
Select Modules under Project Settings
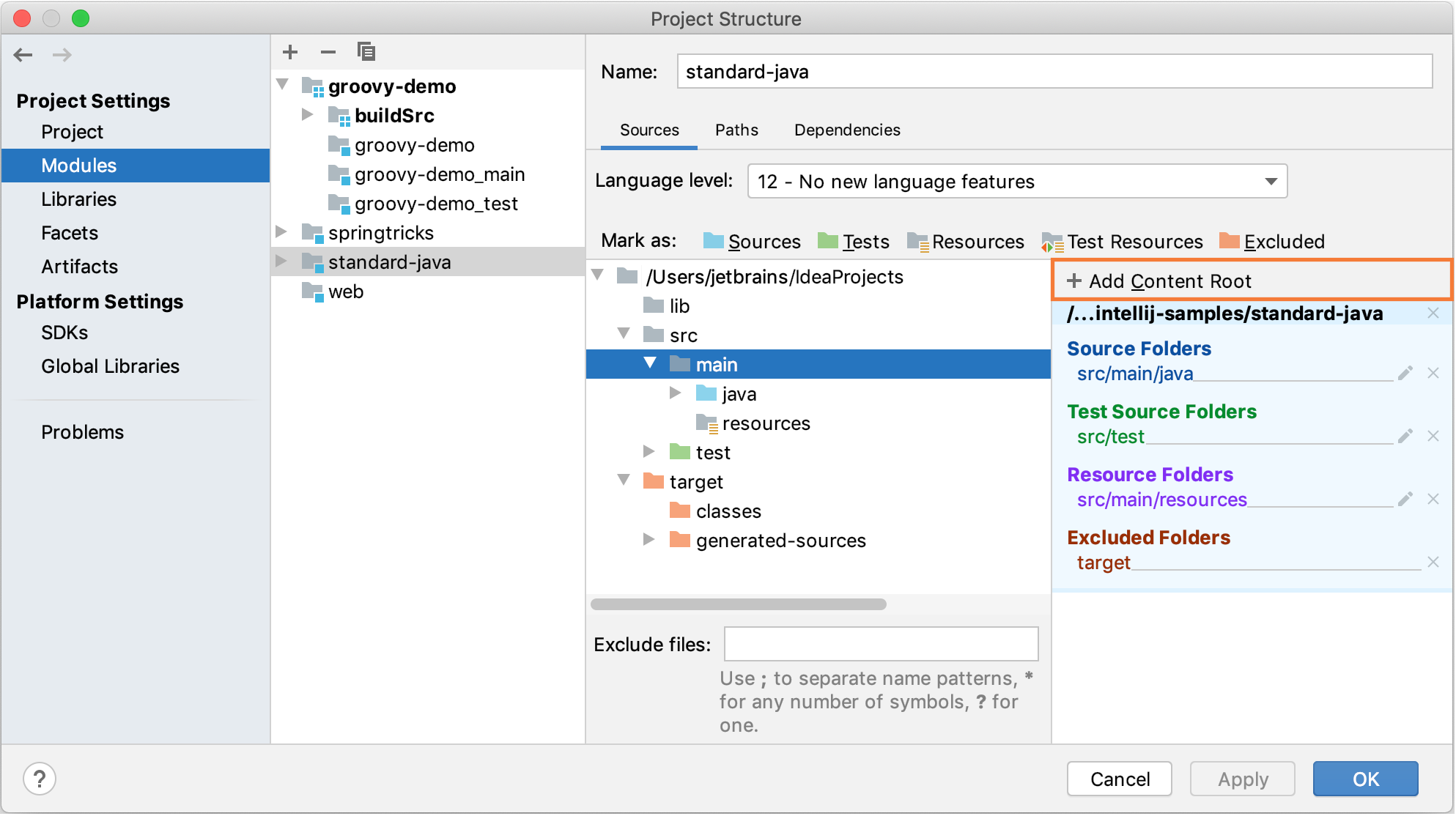click(78, 165)
